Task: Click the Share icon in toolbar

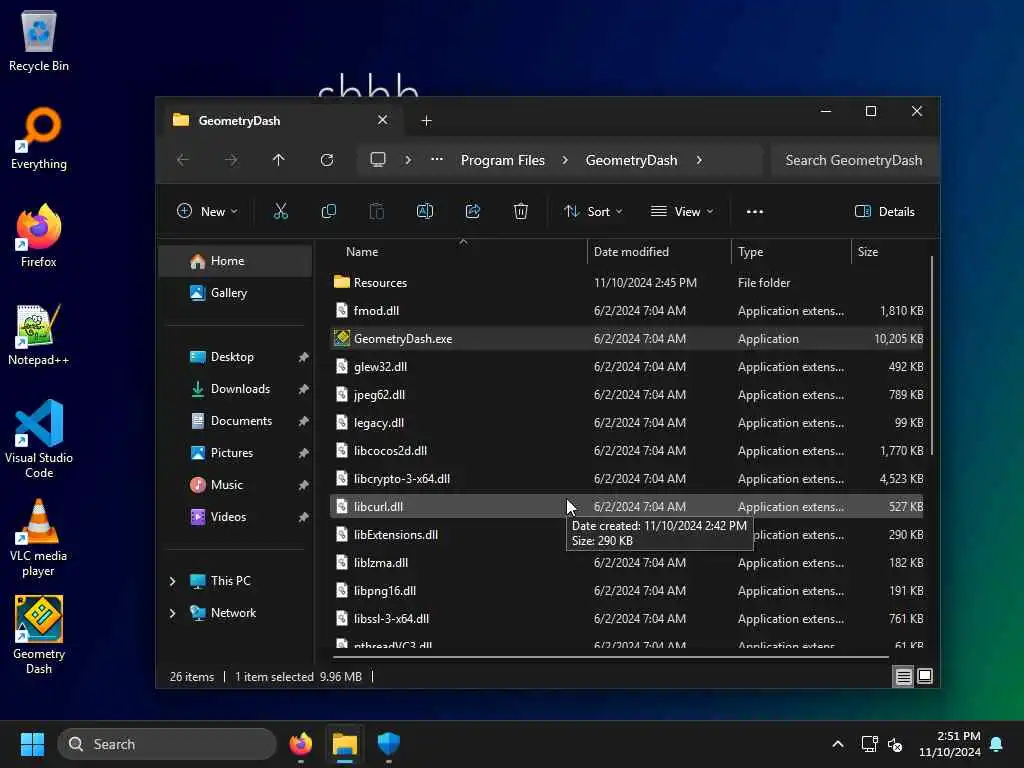Action: pyautogui.click(x=473, y=211)
